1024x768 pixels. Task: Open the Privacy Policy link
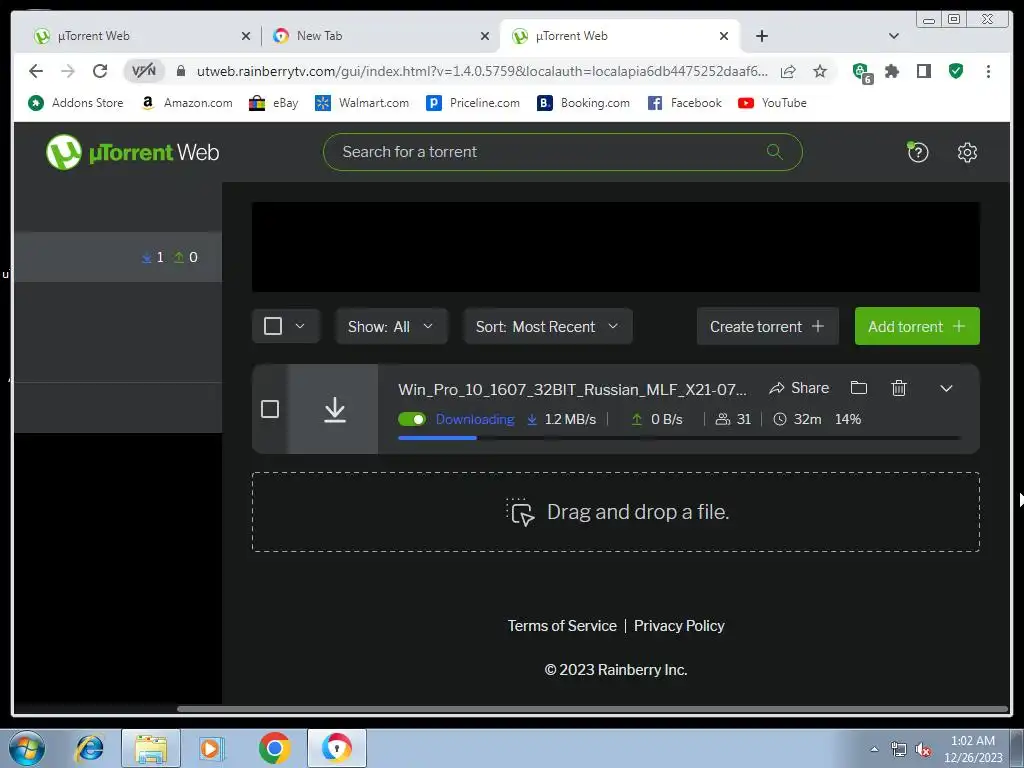(x=679, y=626)
